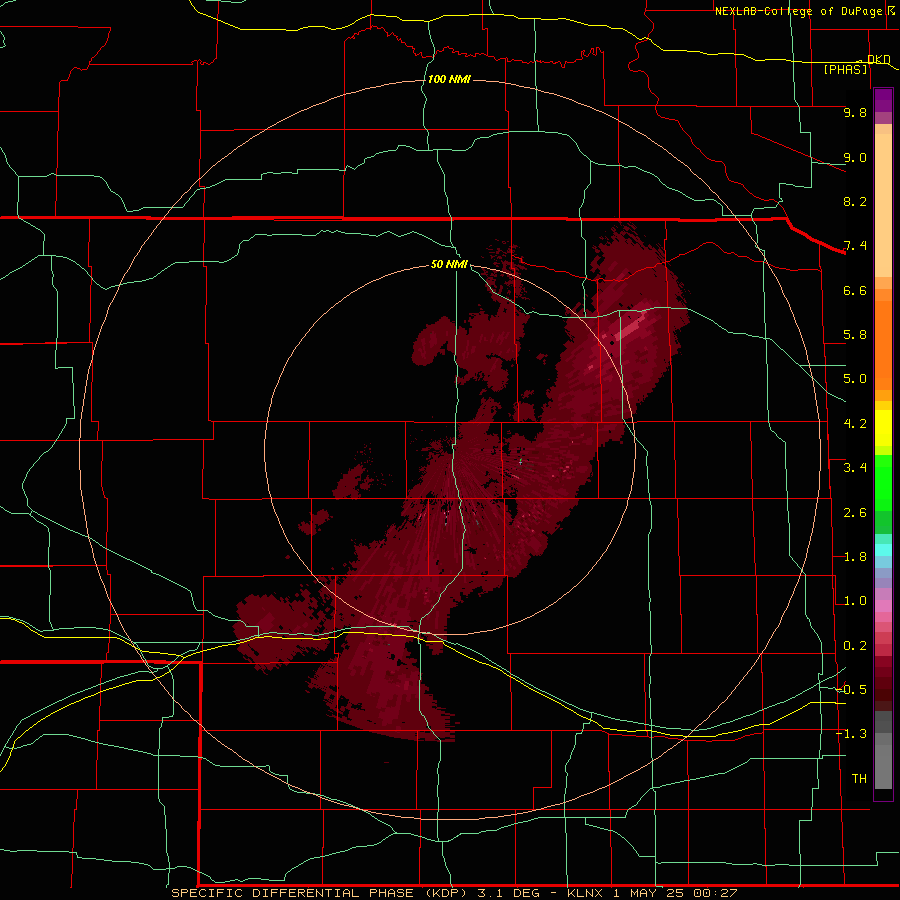This screenshot has height=900, width=900.
Task: Click the 8.2 value on the color scale
Action: click(x=855, y=201)
